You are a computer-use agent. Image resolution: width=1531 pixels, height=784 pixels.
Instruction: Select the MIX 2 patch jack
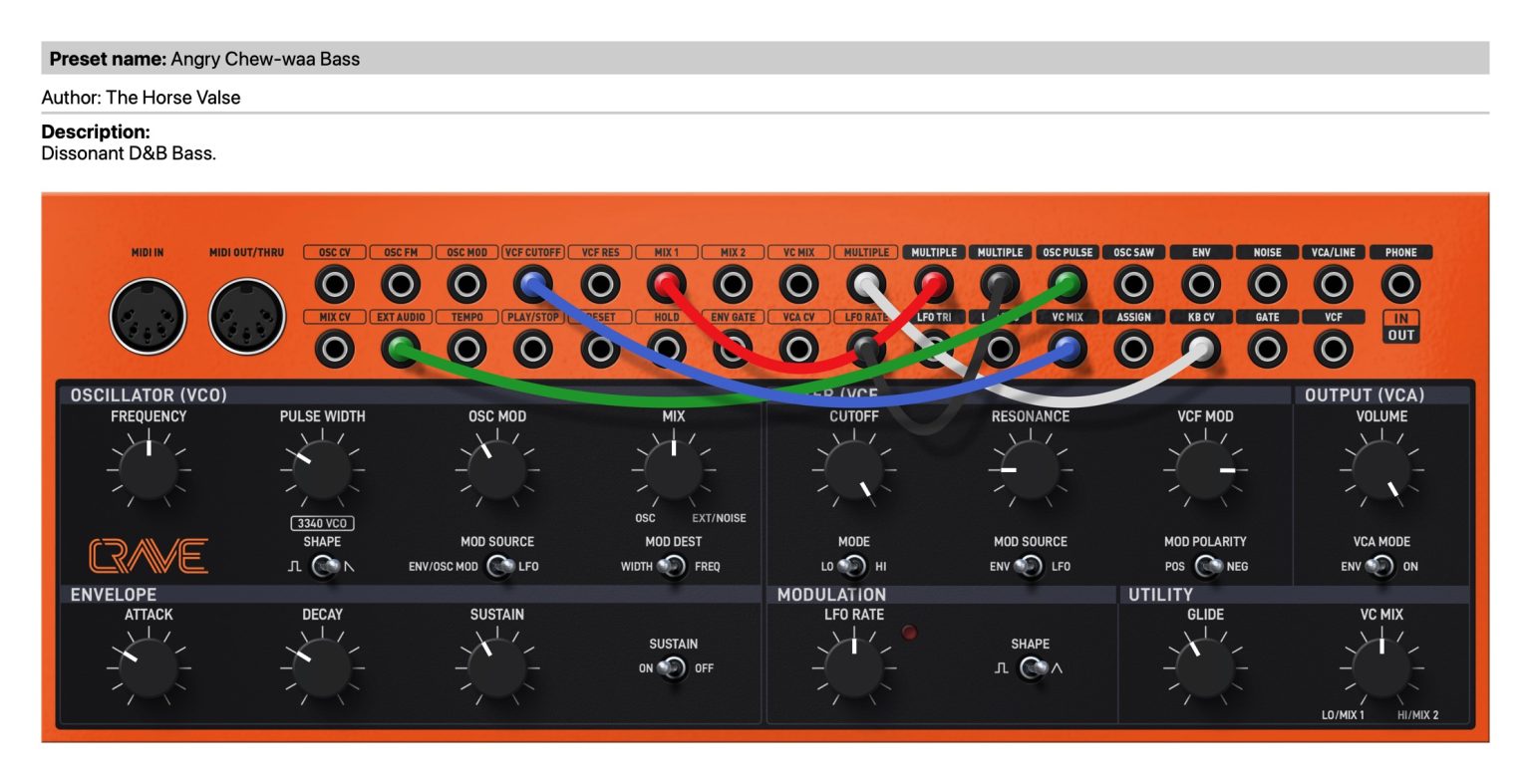coord(733,285)
